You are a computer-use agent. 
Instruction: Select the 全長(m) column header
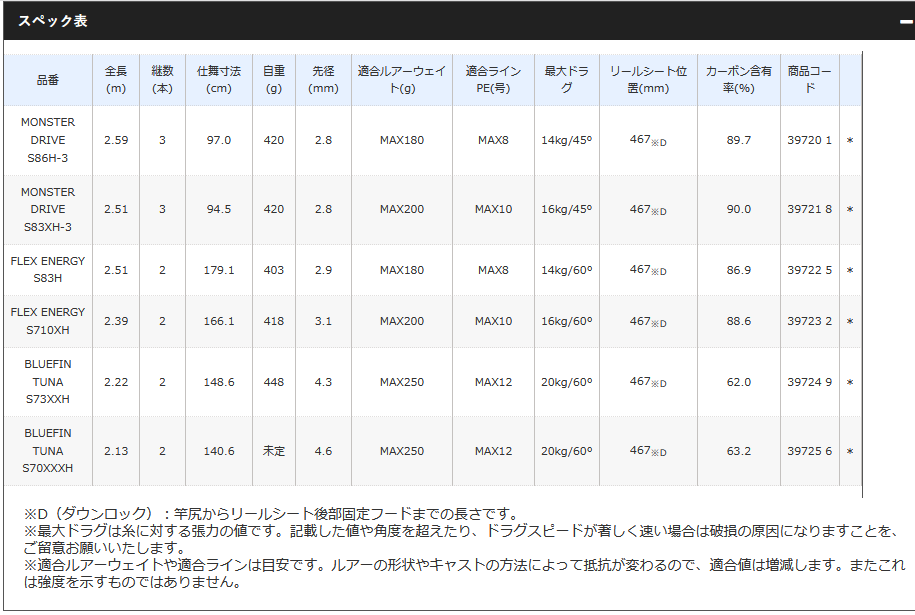tap(116, 80)
